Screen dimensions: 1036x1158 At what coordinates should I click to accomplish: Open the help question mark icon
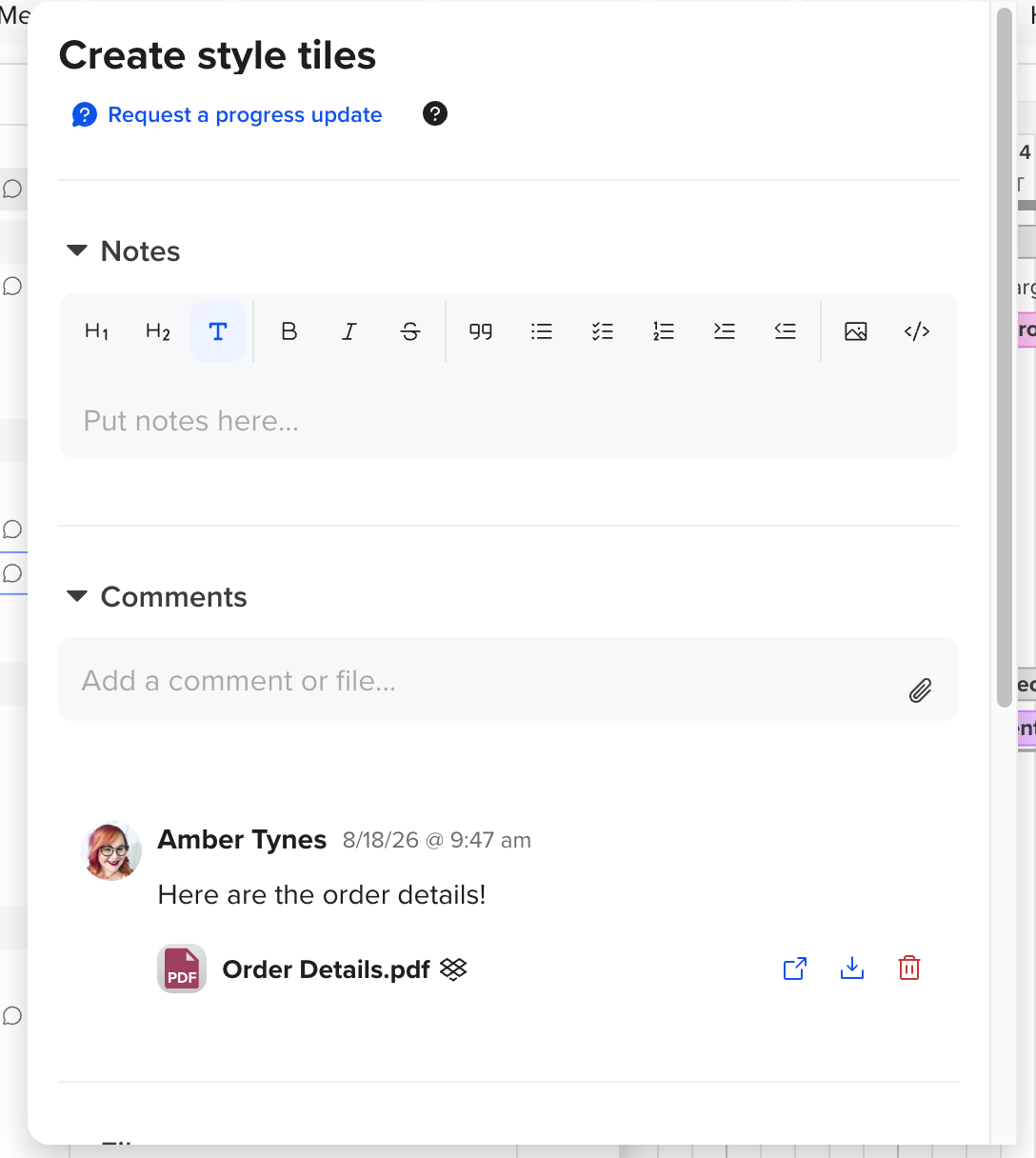pyautogui.click(x=435, y=114)
